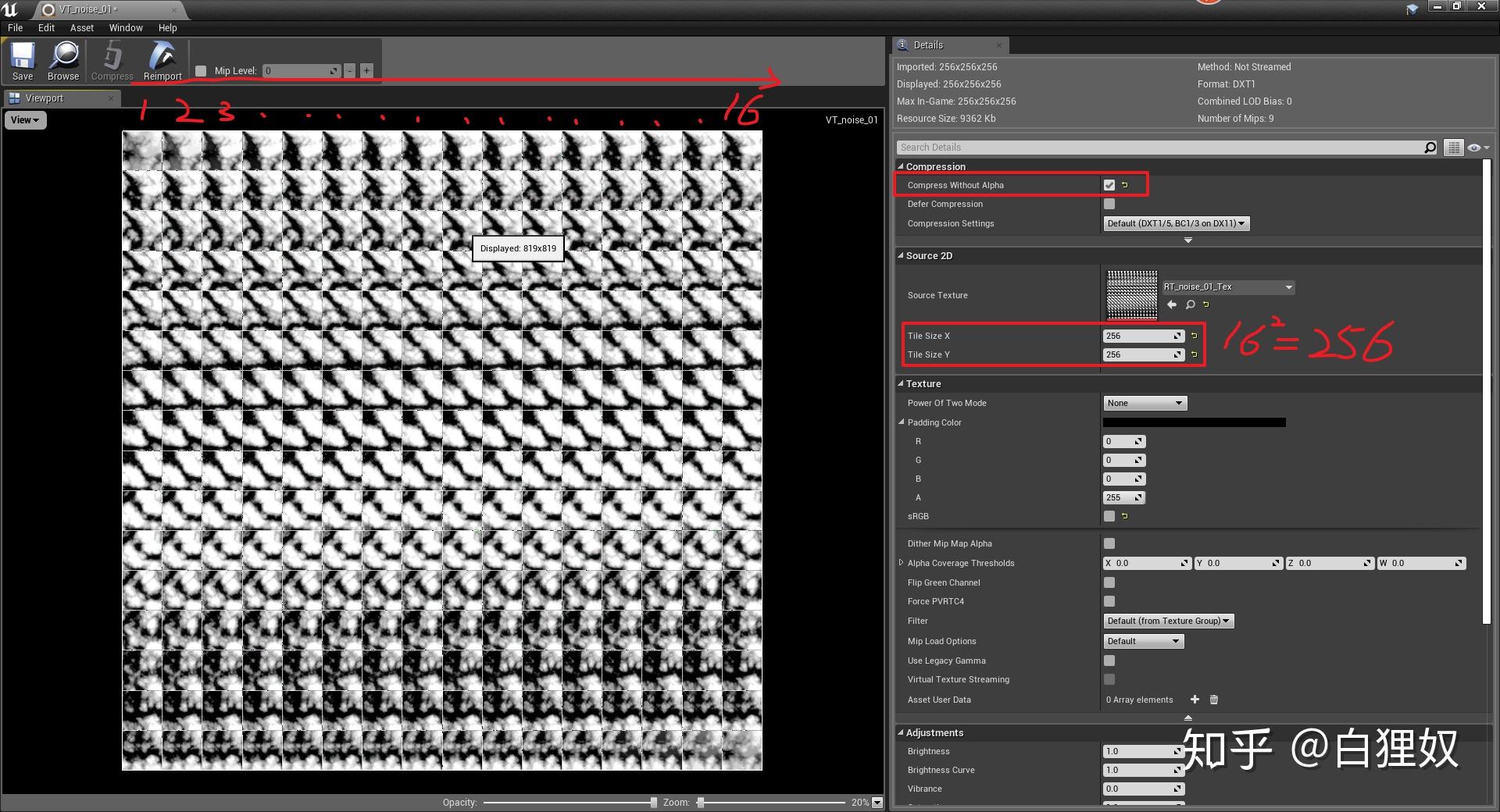Screen dimensions: 1500x812
Task: Open the View dropdown in the Viewport
Action: click(24, 119)
